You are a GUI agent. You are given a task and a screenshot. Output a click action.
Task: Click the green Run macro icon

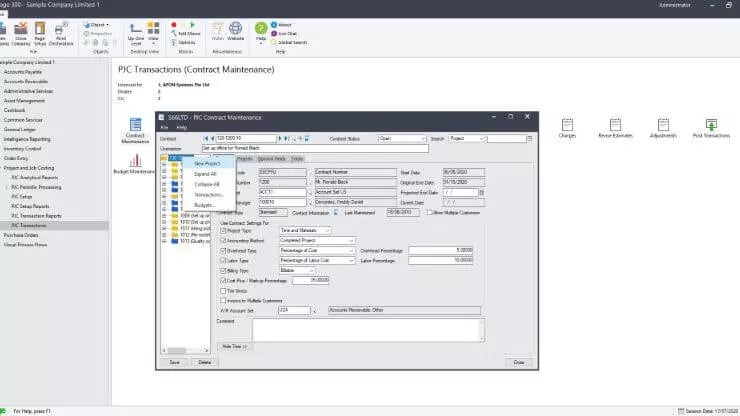[192, 25]
